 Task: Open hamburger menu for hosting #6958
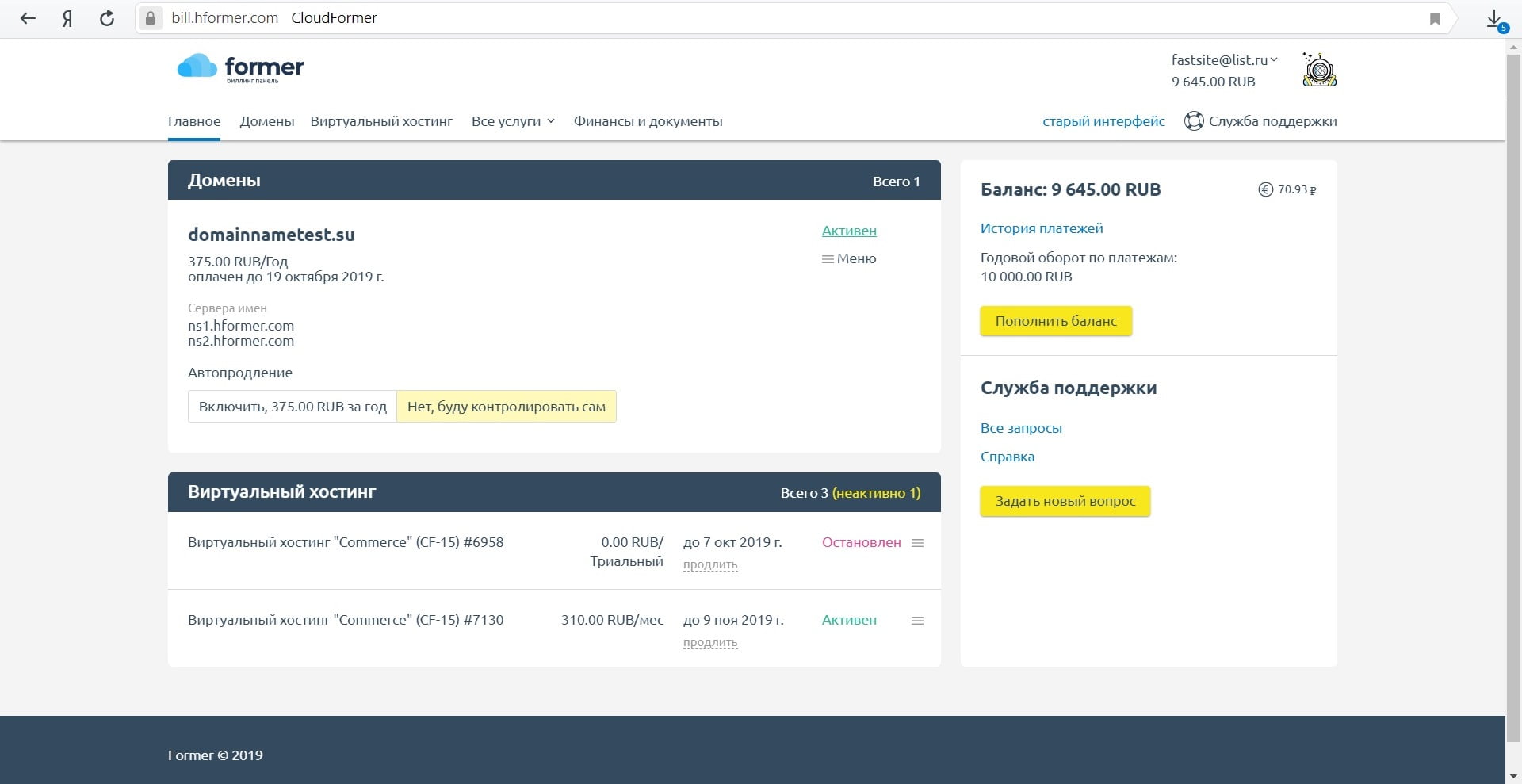[x=917, y=543]
